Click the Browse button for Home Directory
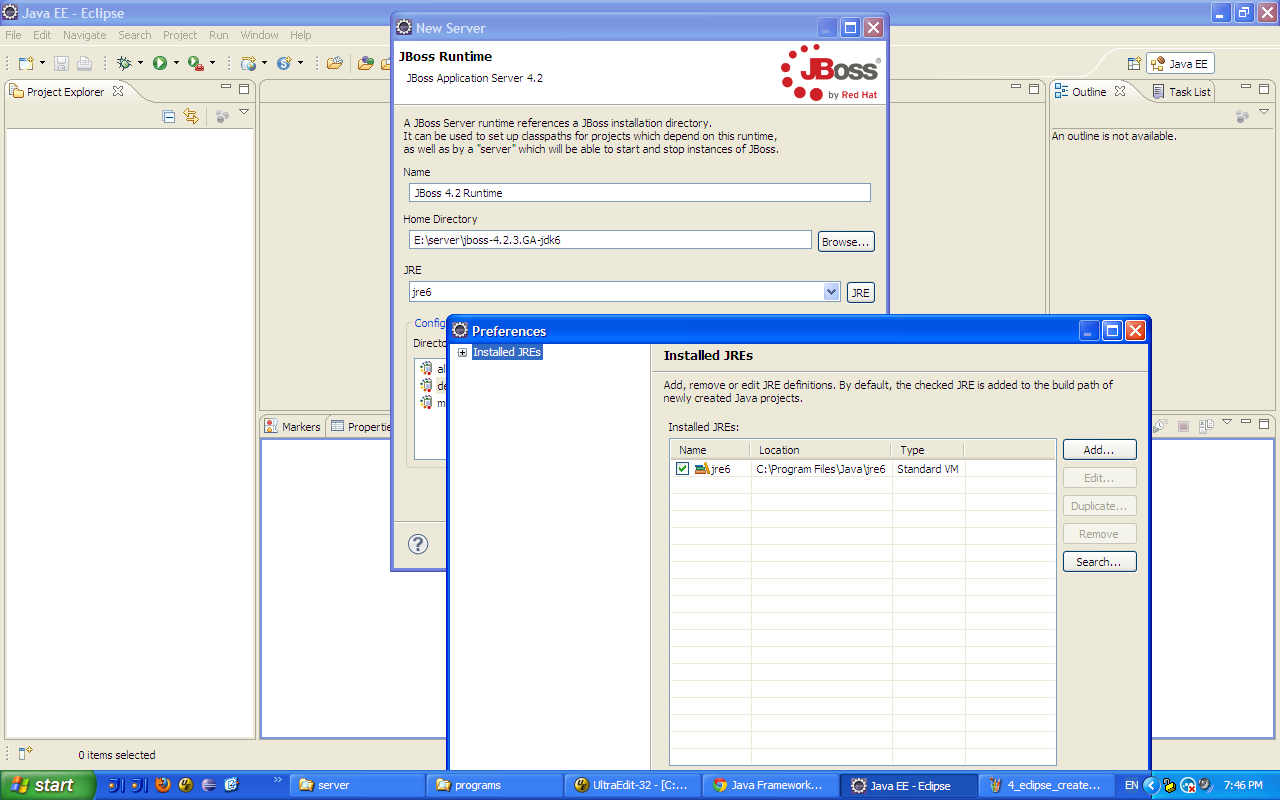This screenshot has height=800, width=1280. tap(845, 241)
